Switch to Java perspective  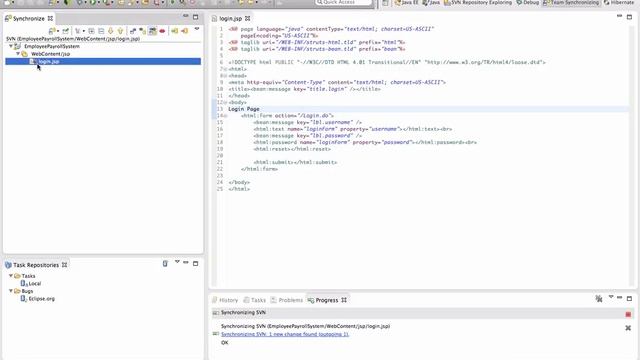431,2
